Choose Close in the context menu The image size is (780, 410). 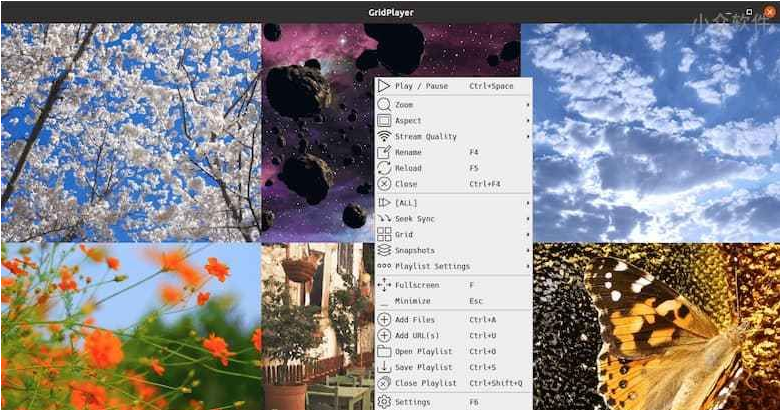click(407, 185)
